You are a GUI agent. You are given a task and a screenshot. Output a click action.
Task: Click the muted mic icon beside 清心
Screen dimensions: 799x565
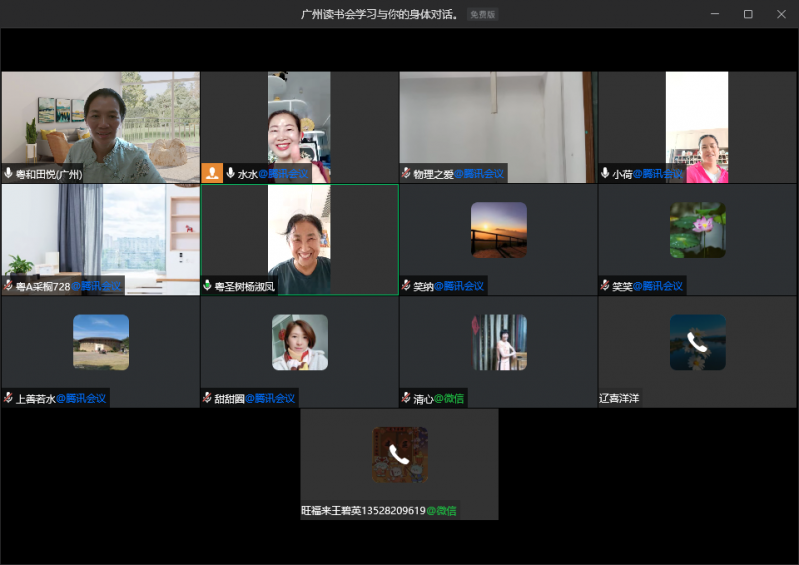tap(406, 398)
